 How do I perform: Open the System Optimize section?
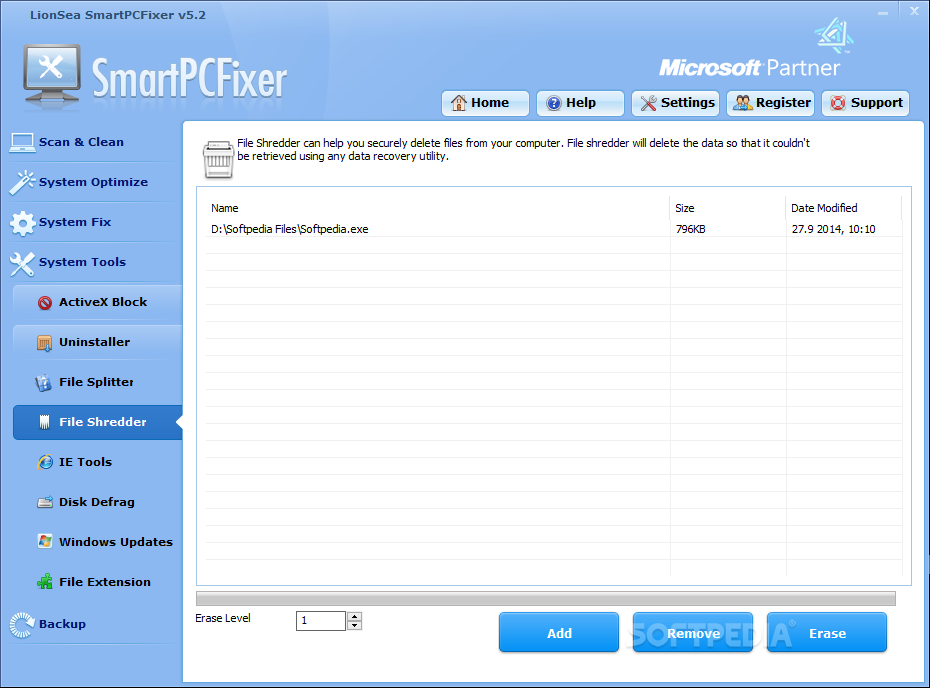tap(93, 183)
